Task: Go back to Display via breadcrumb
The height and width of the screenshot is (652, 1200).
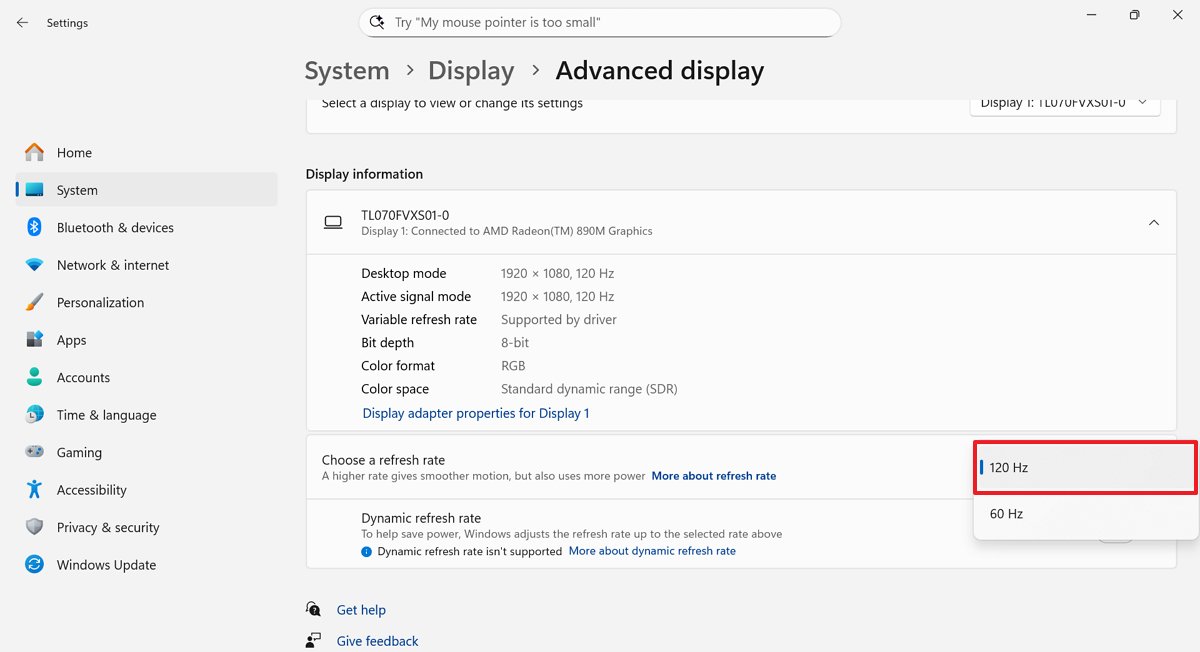Action: pos(471,70)
